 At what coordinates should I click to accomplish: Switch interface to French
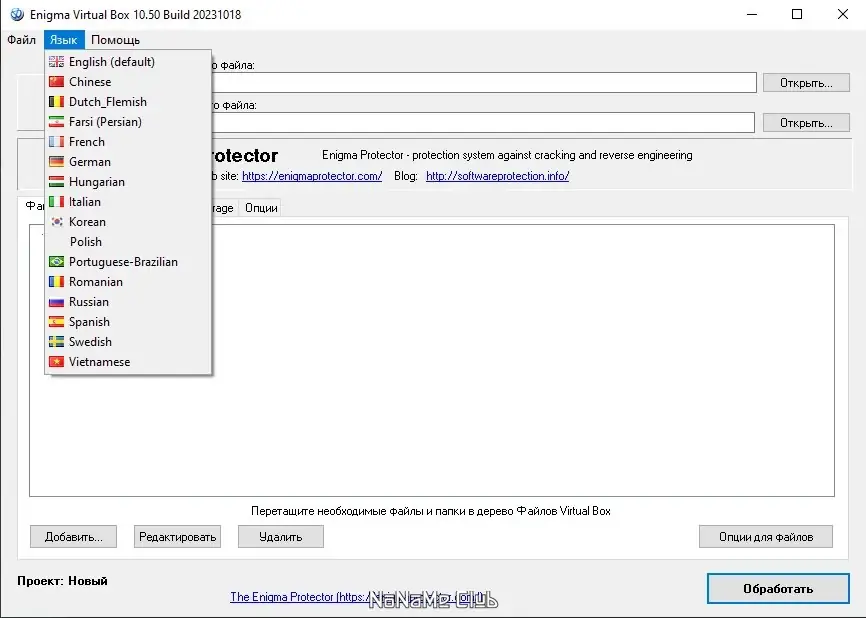[128, 142]
